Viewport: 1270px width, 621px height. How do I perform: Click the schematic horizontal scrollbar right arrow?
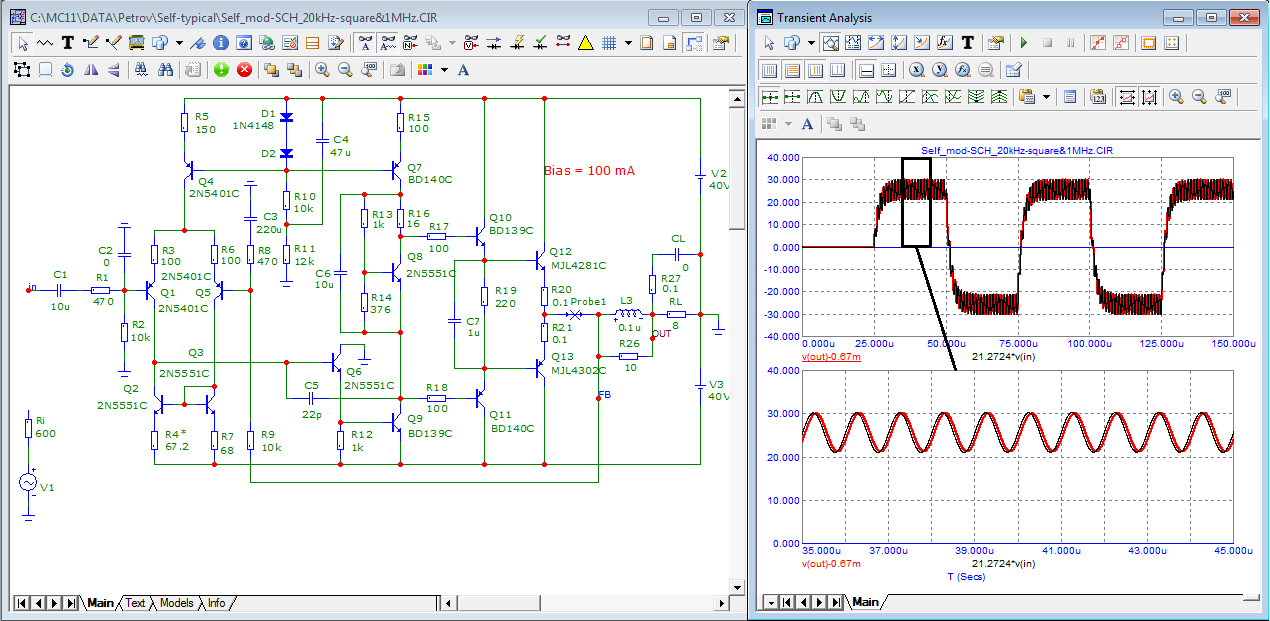(719, 603)
